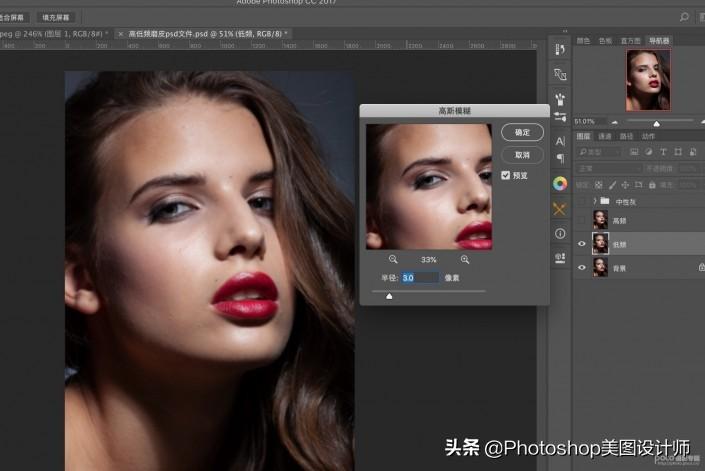Open the layer blend mode dropdown

coord(610,169)
